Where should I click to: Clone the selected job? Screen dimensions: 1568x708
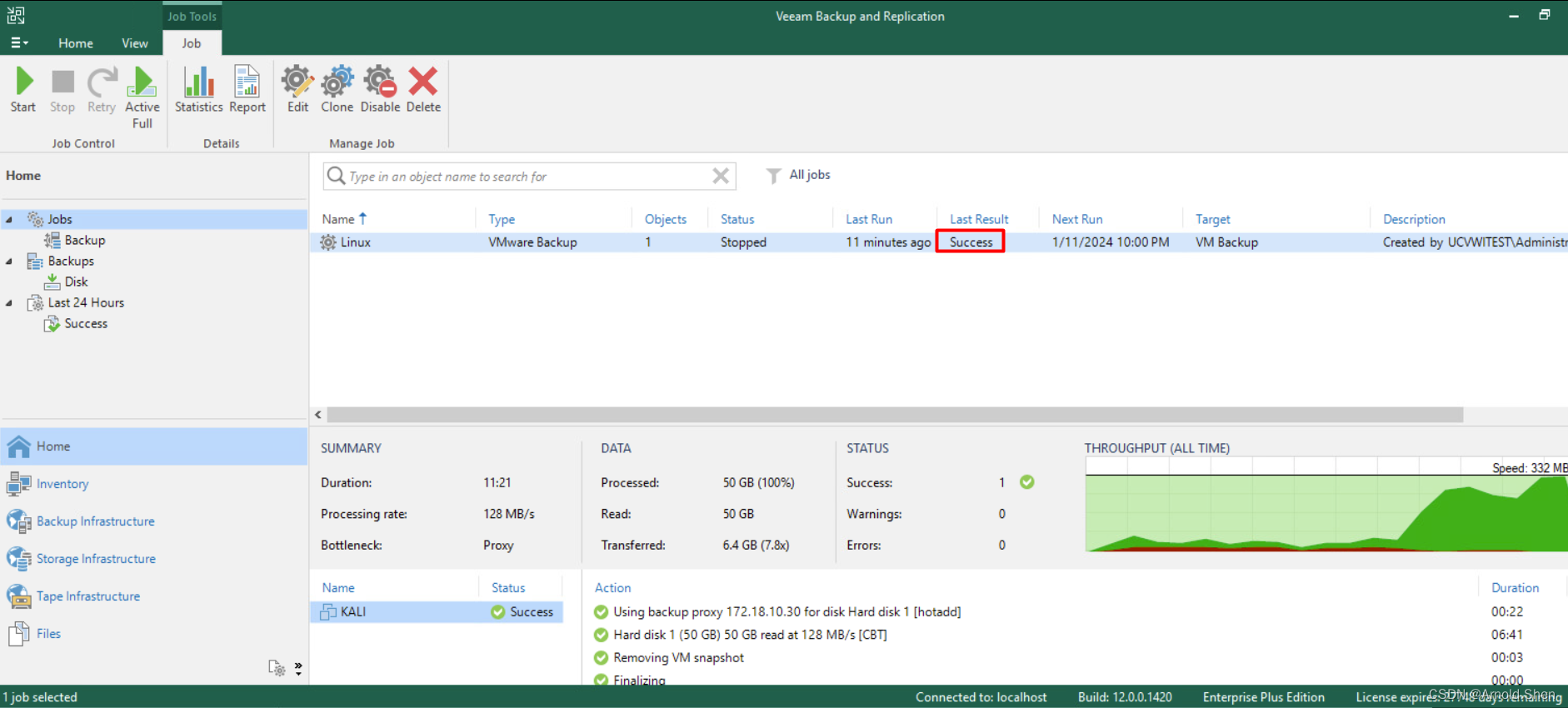pos(337,90)
